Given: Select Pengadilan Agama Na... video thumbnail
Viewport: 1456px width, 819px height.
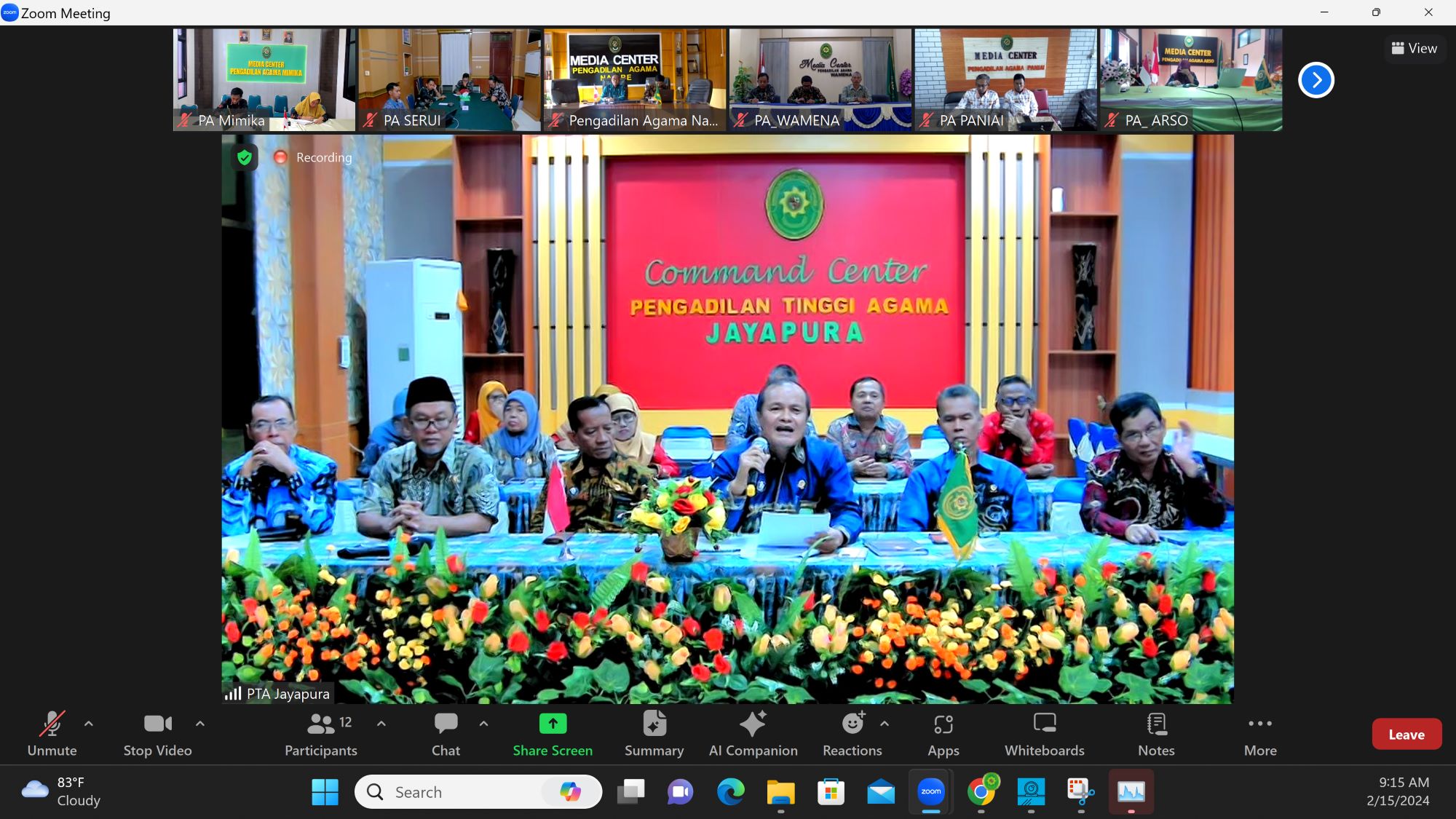Looking at the screenshot, I should [x=635, y=80].
